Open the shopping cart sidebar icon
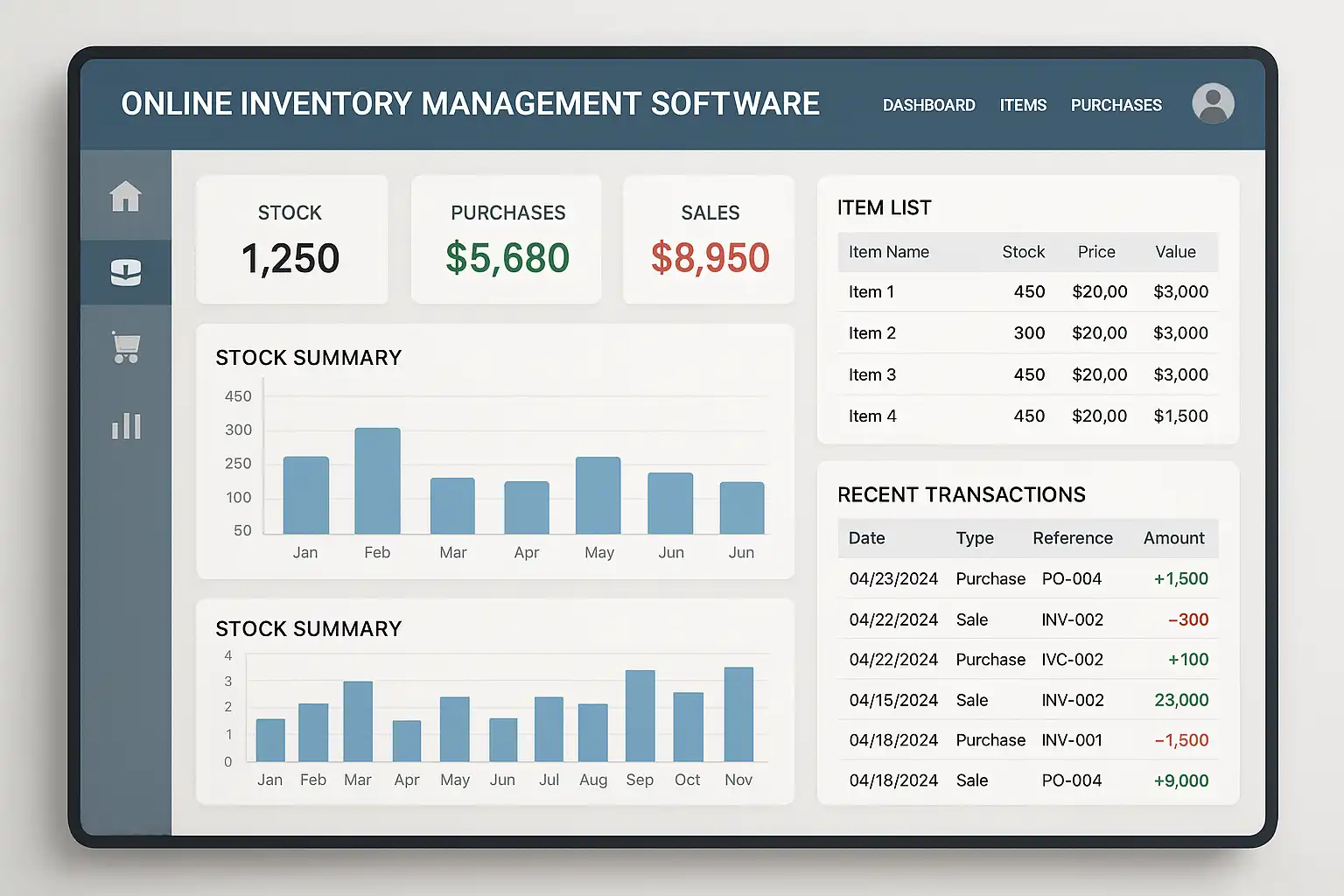 click(126, 347)
